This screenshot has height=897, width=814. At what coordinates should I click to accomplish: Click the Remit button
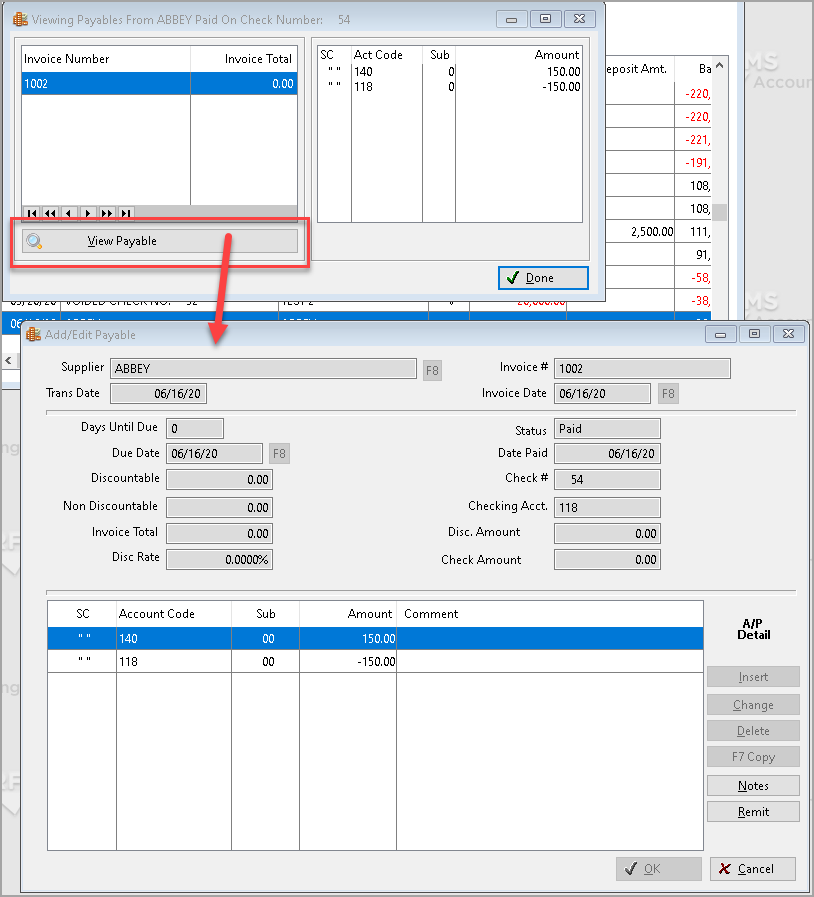[753, 811]
